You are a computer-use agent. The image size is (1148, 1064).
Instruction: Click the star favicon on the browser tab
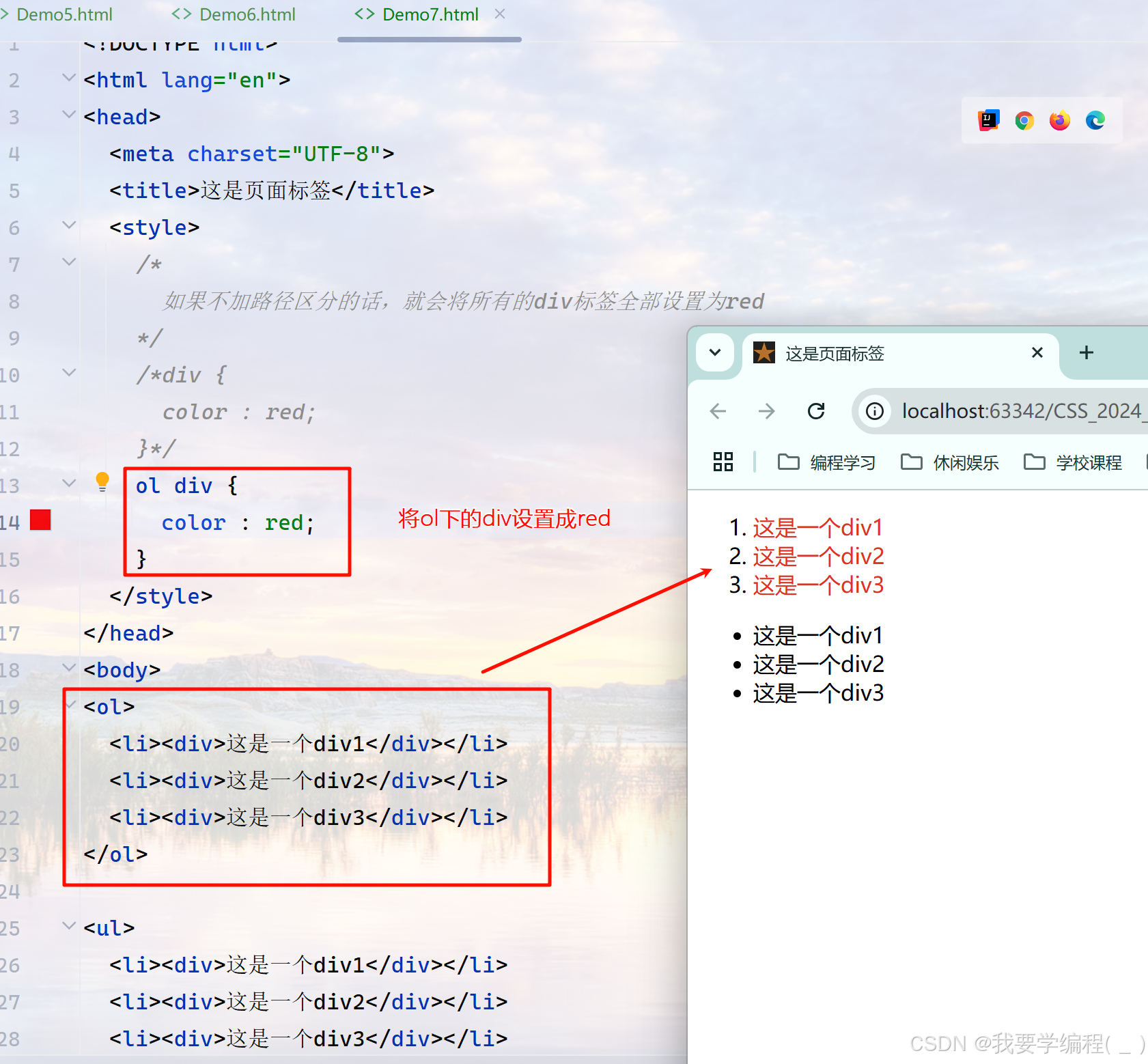coord(764,352)
